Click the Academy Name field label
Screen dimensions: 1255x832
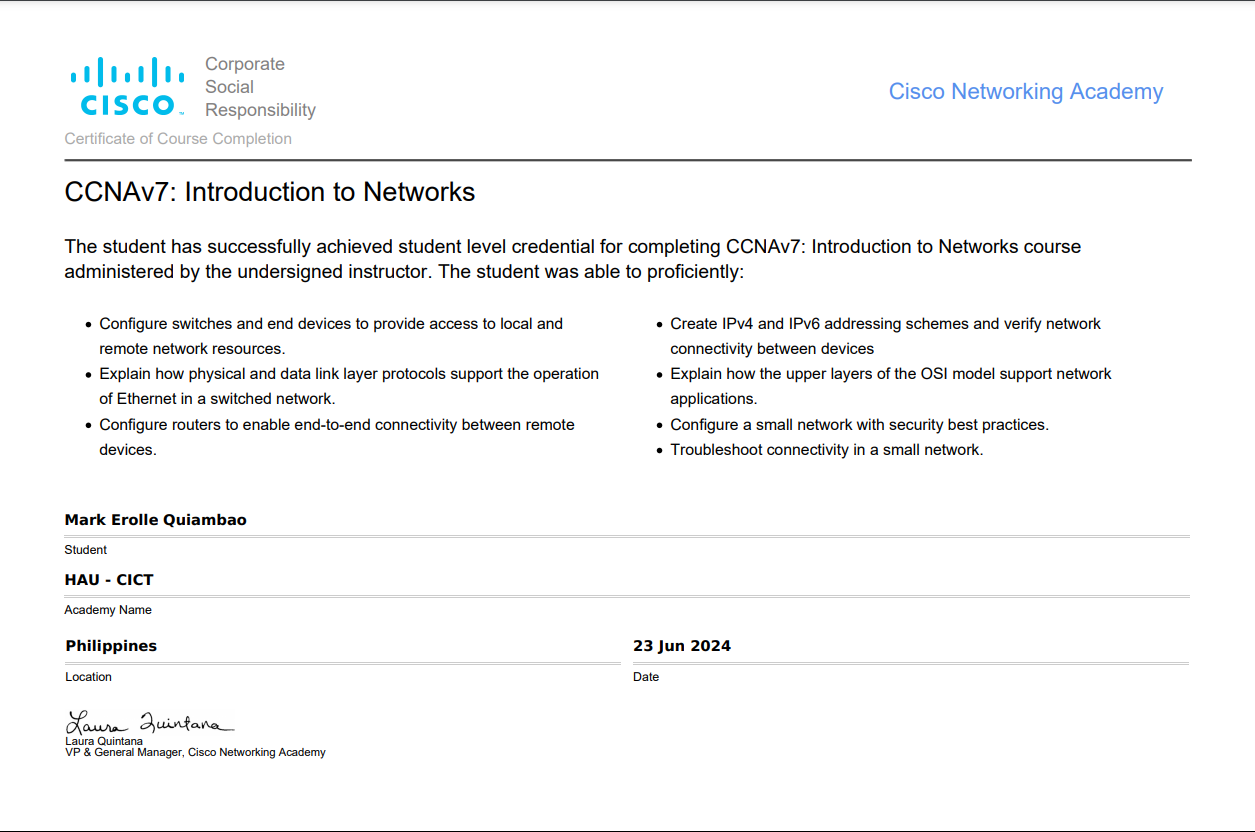[108, 610]
